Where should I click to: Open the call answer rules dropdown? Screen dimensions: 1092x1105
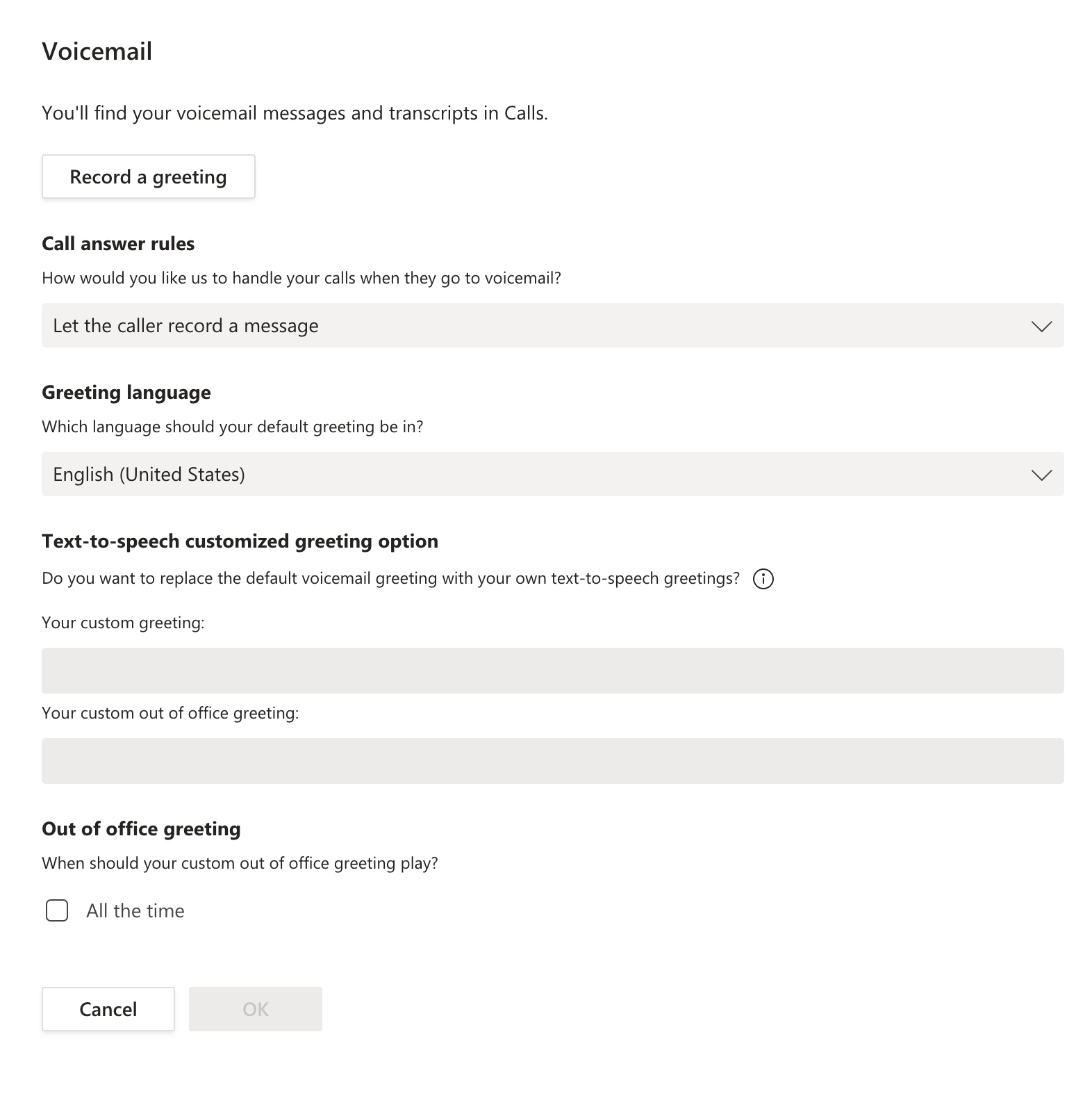click(552, 326)
